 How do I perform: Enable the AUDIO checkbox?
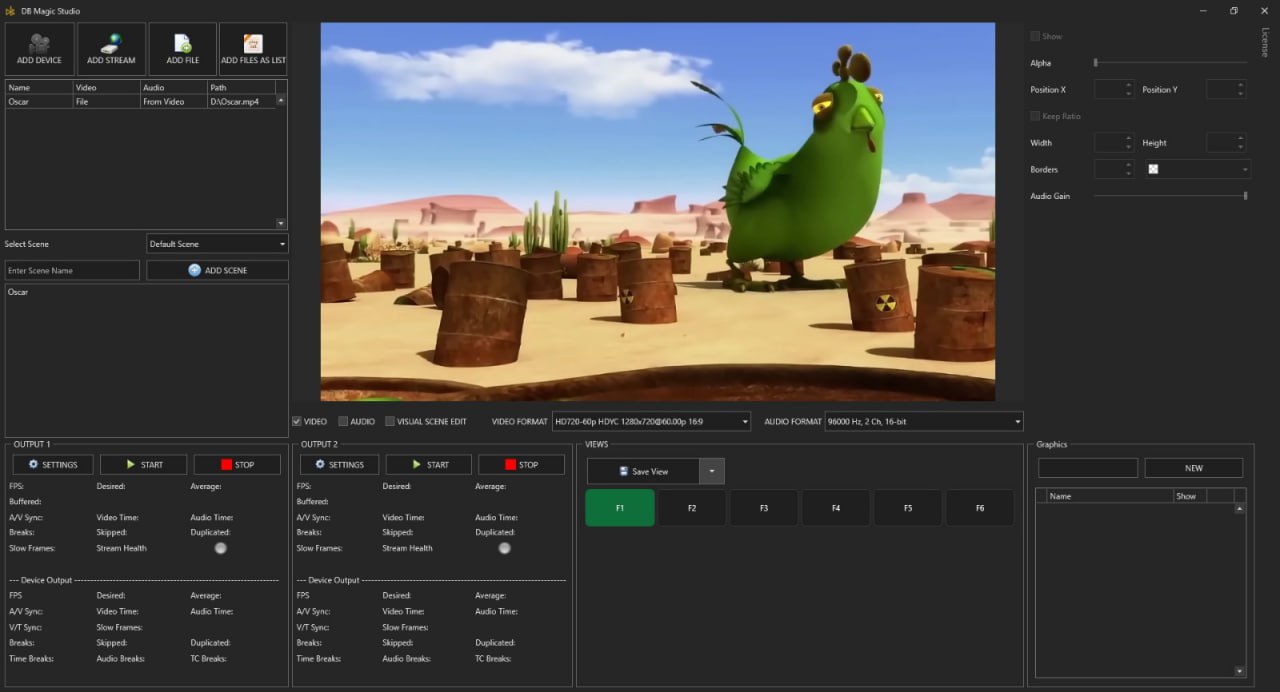[x=343, y=422]
